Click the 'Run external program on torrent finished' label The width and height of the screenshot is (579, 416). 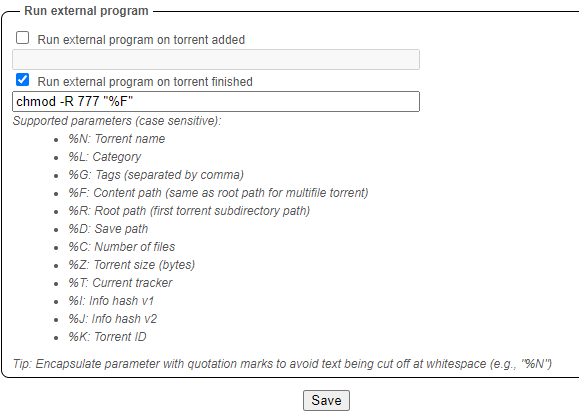click(145, 82)
